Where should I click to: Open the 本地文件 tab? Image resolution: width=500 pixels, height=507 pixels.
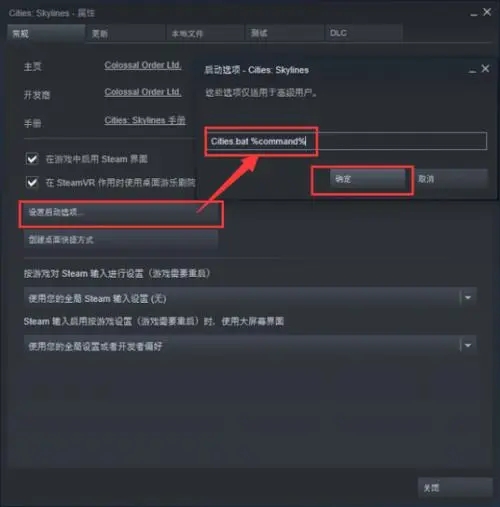[x=205, y=33]
